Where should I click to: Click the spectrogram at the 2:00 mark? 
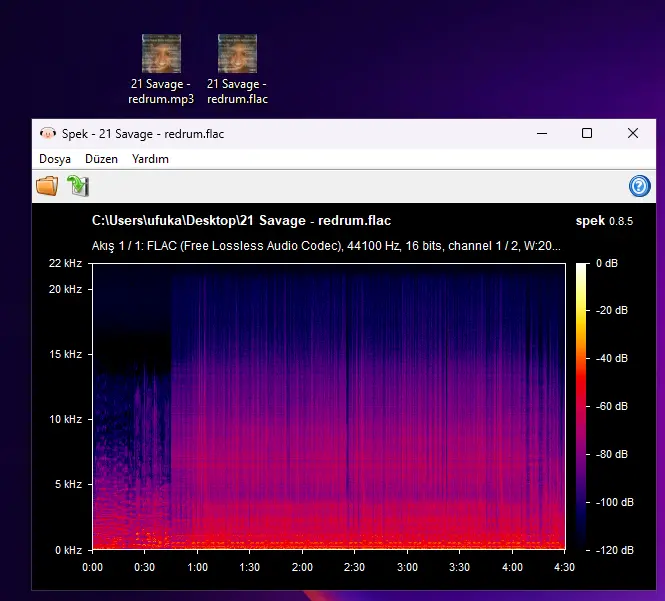302,406
